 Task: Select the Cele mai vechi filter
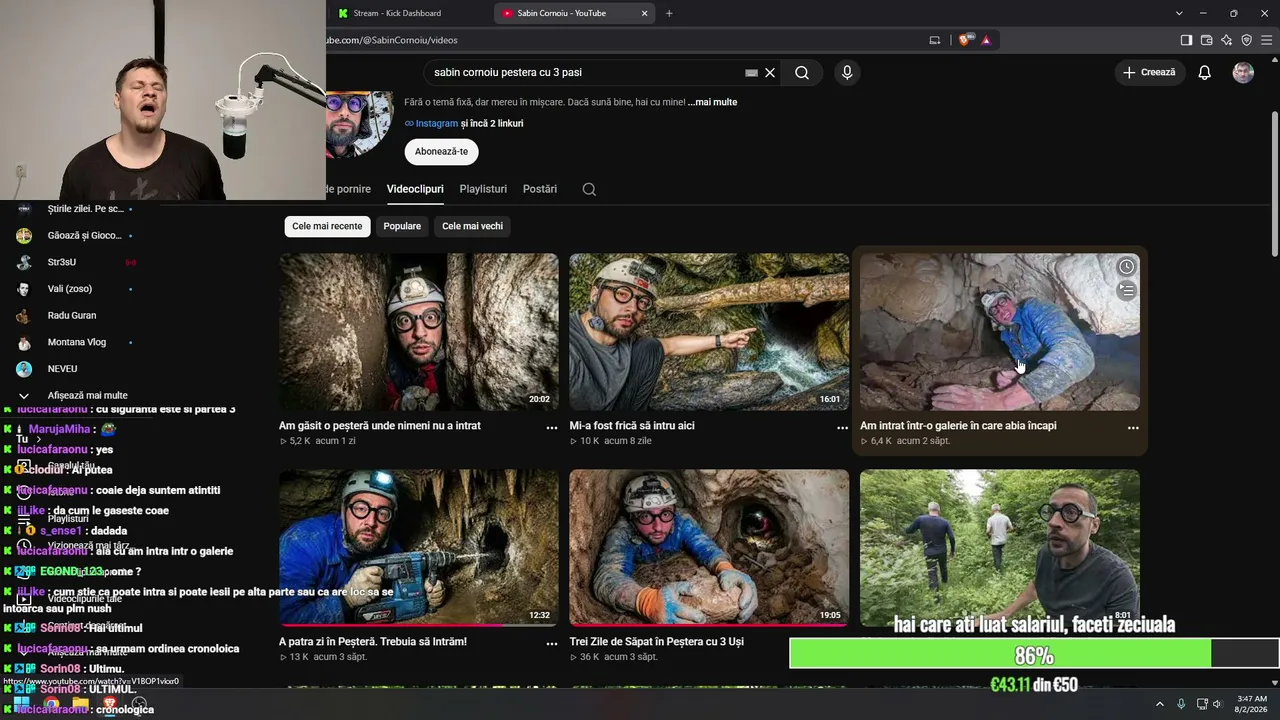pyautogui.click(x=472, y=226)
